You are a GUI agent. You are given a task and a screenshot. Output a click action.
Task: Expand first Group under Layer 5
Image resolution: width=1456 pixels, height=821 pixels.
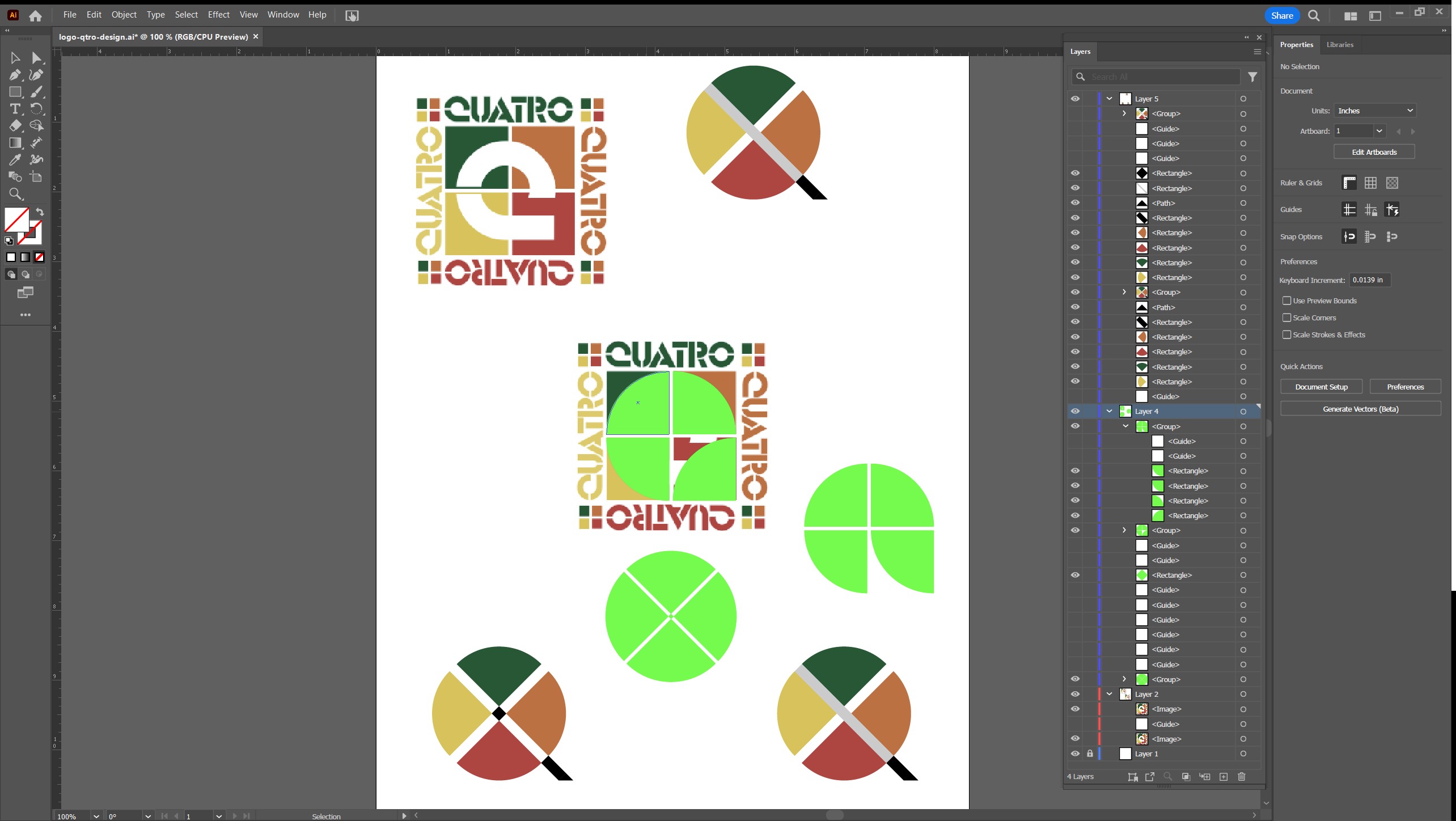point(1124,113)
